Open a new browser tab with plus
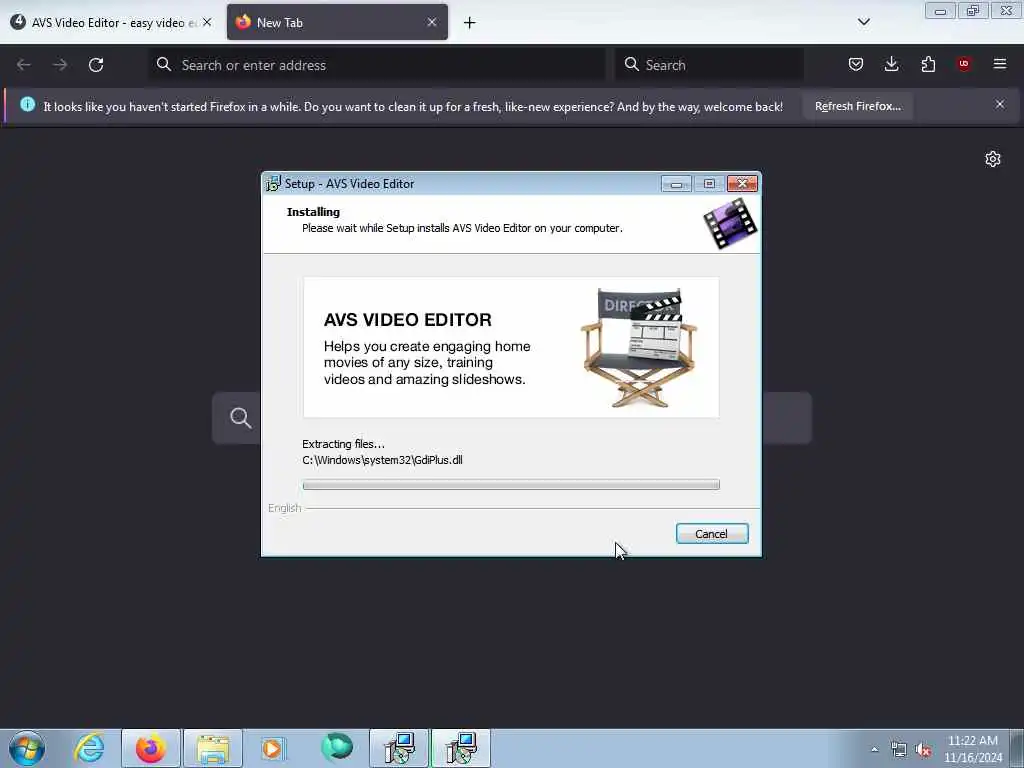Image resolution: width=1024 pixels, height=768 pixels. (x=470, y=23)
